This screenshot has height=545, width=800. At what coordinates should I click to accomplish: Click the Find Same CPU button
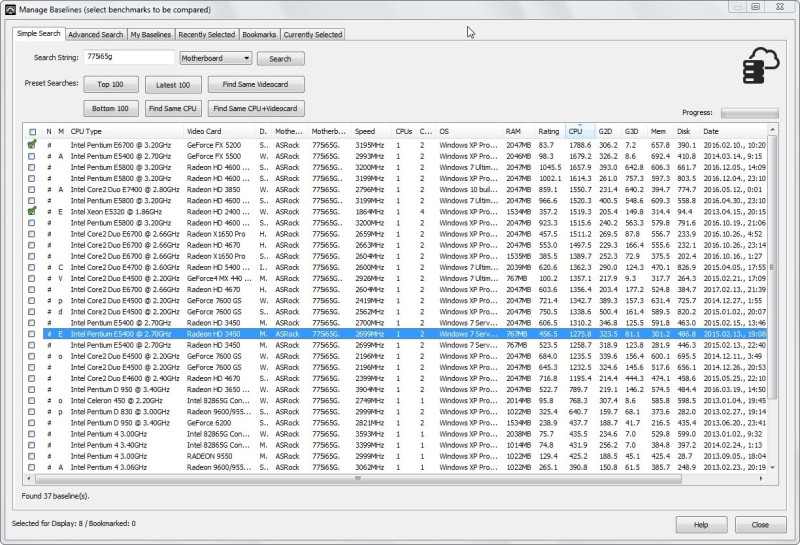tap(173, 108)
